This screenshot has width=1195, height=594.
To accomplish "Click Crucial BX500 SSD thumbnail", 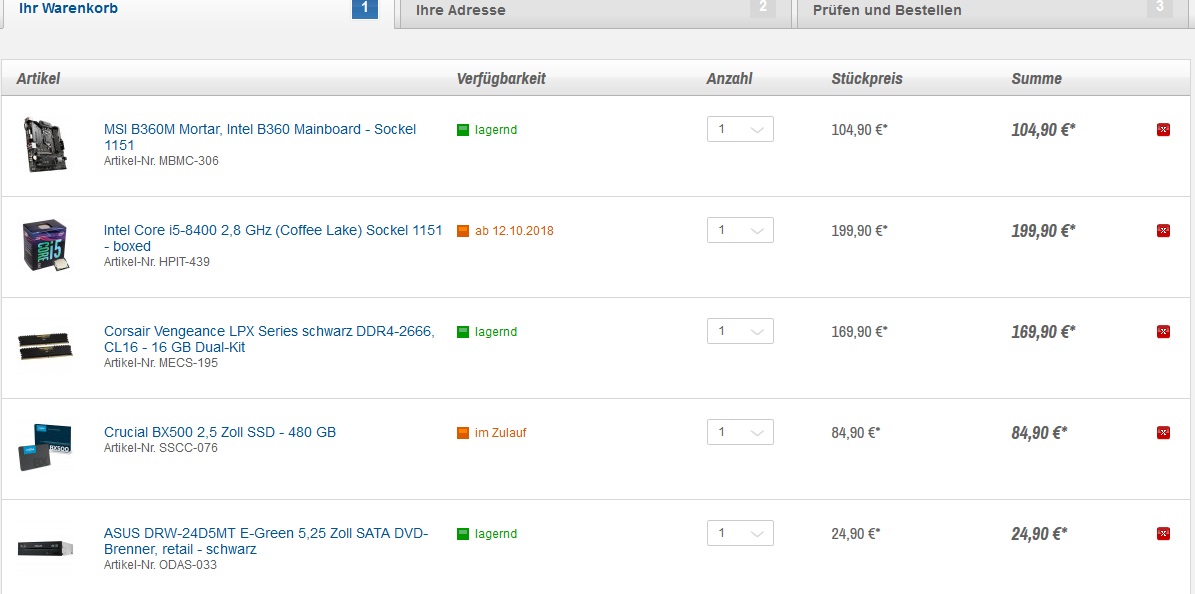I will [x=45, y=447].
